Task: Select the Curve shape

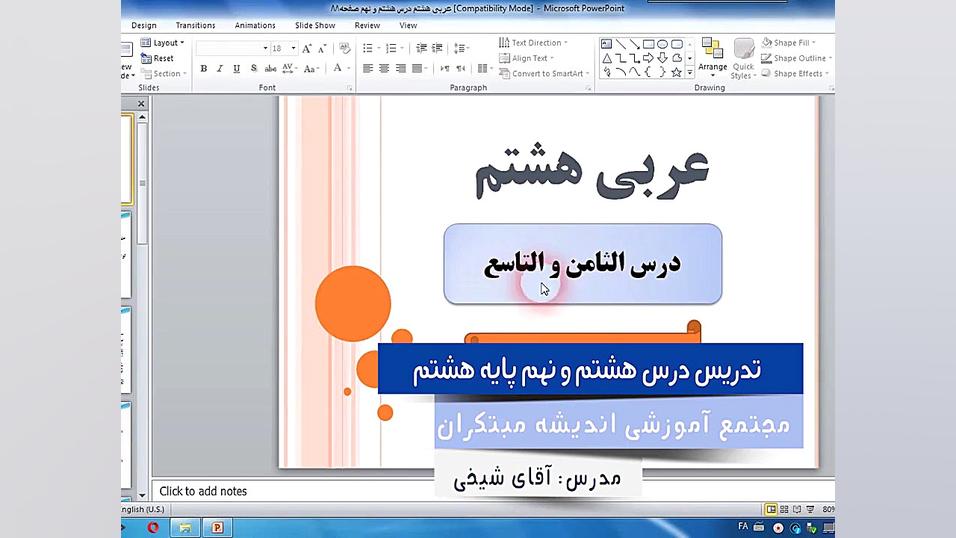Action: [635, 73]
